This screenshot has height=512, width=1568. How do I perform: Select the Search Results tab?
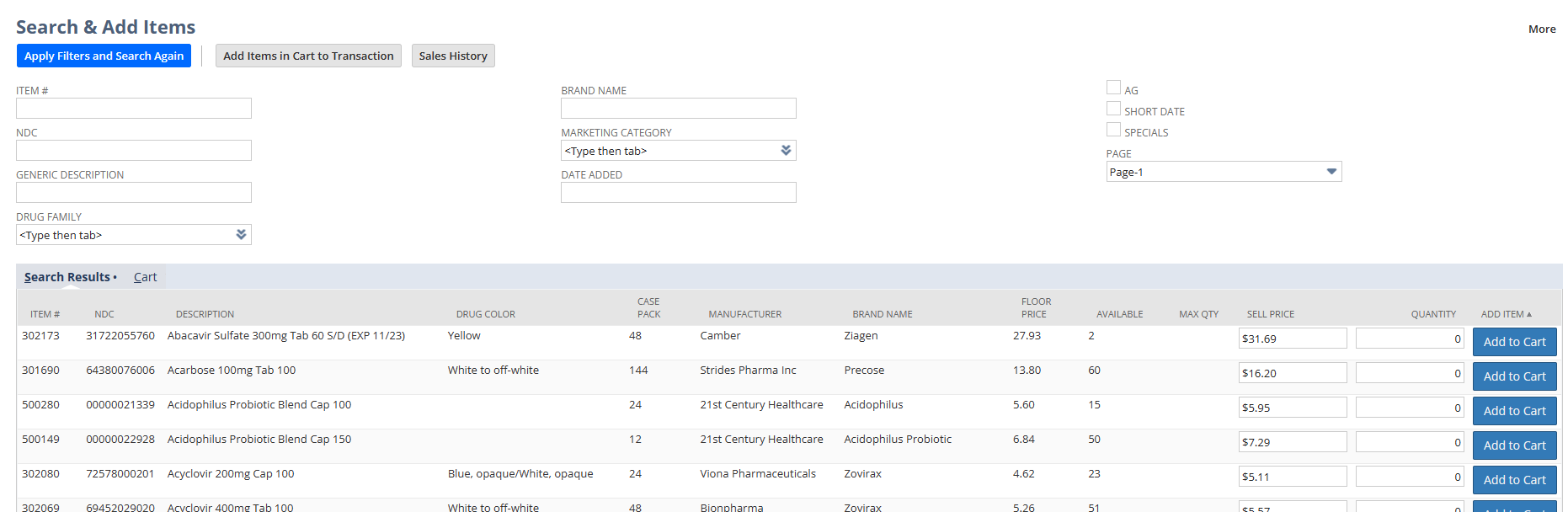[x=67, y=277]
